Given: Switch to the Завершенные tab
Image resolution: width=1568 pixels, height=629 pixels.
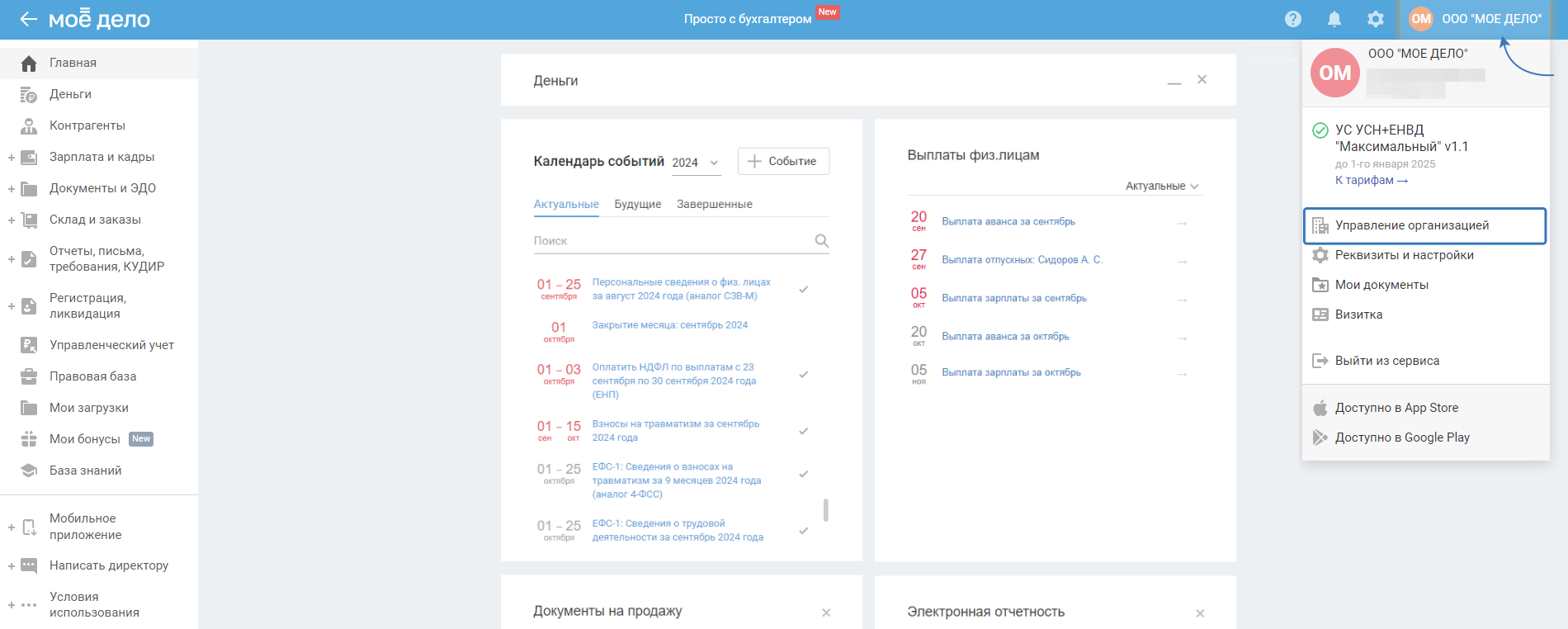Looking at the screenshot, I should [x=715, y=205].
